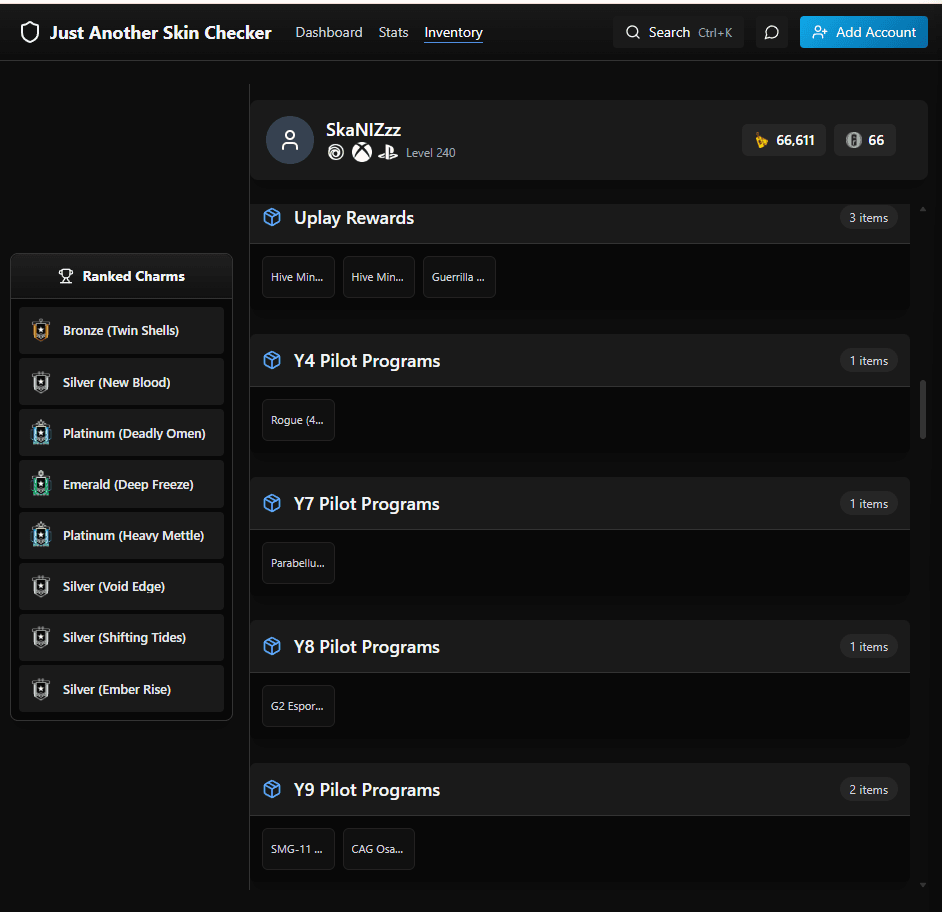
Task: Click the Search box
Action: pos(678,32)
